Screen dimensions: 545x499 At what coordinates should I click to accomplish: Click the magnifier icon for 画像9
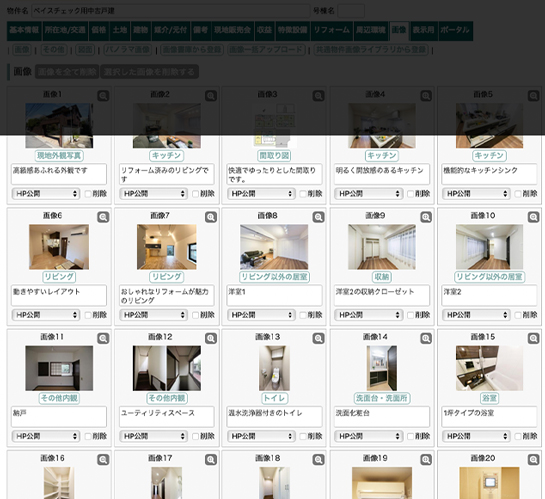pos(426,217)
